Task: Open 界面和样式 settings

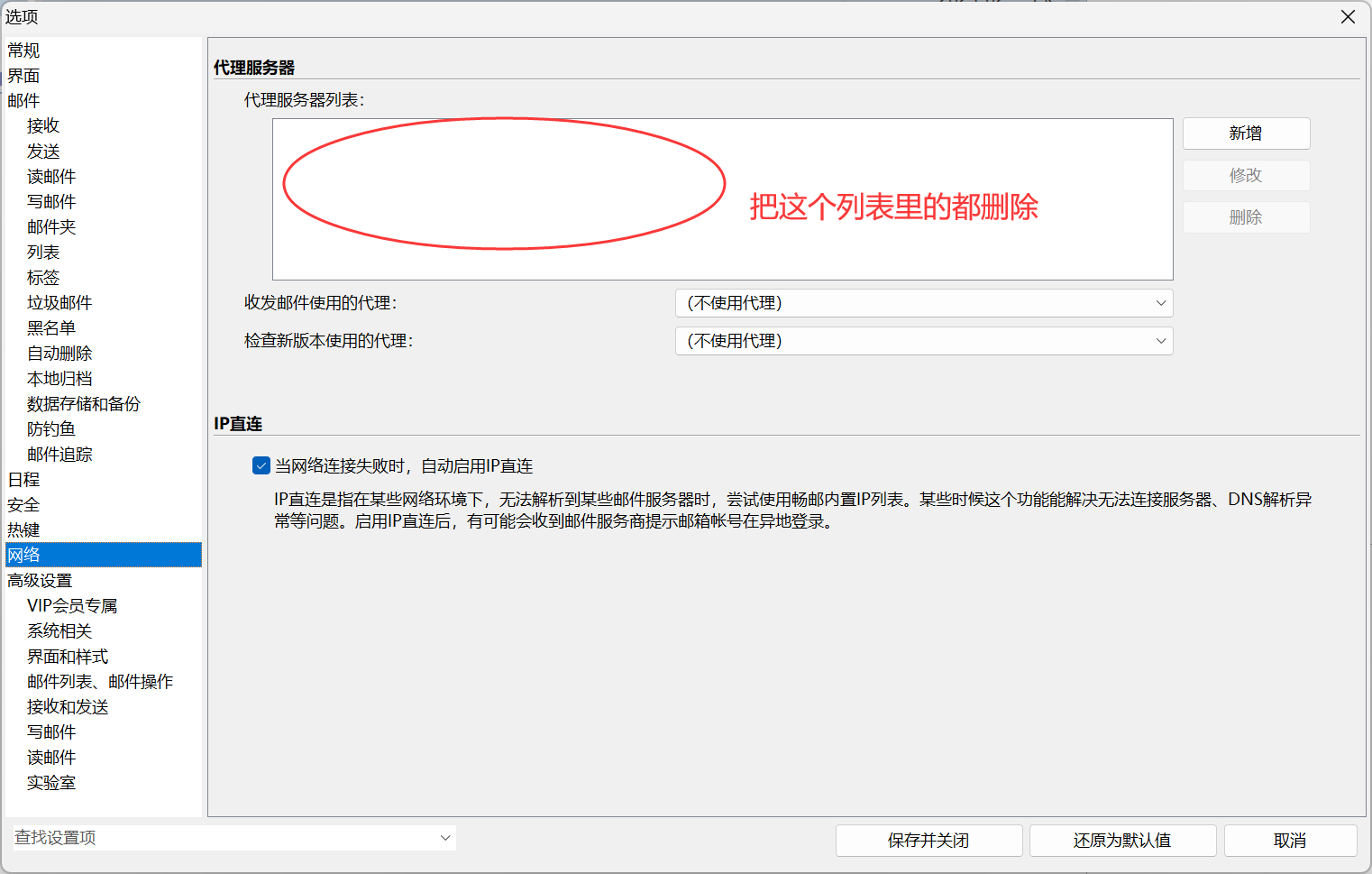Action: (68, 657)
